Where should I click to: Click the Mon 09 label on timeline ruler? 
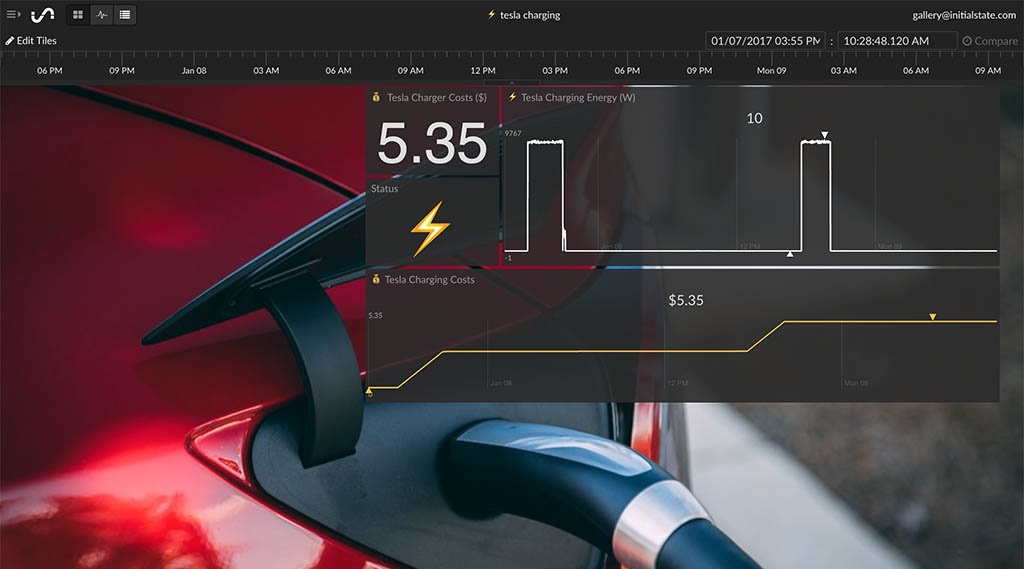[771, 71]
